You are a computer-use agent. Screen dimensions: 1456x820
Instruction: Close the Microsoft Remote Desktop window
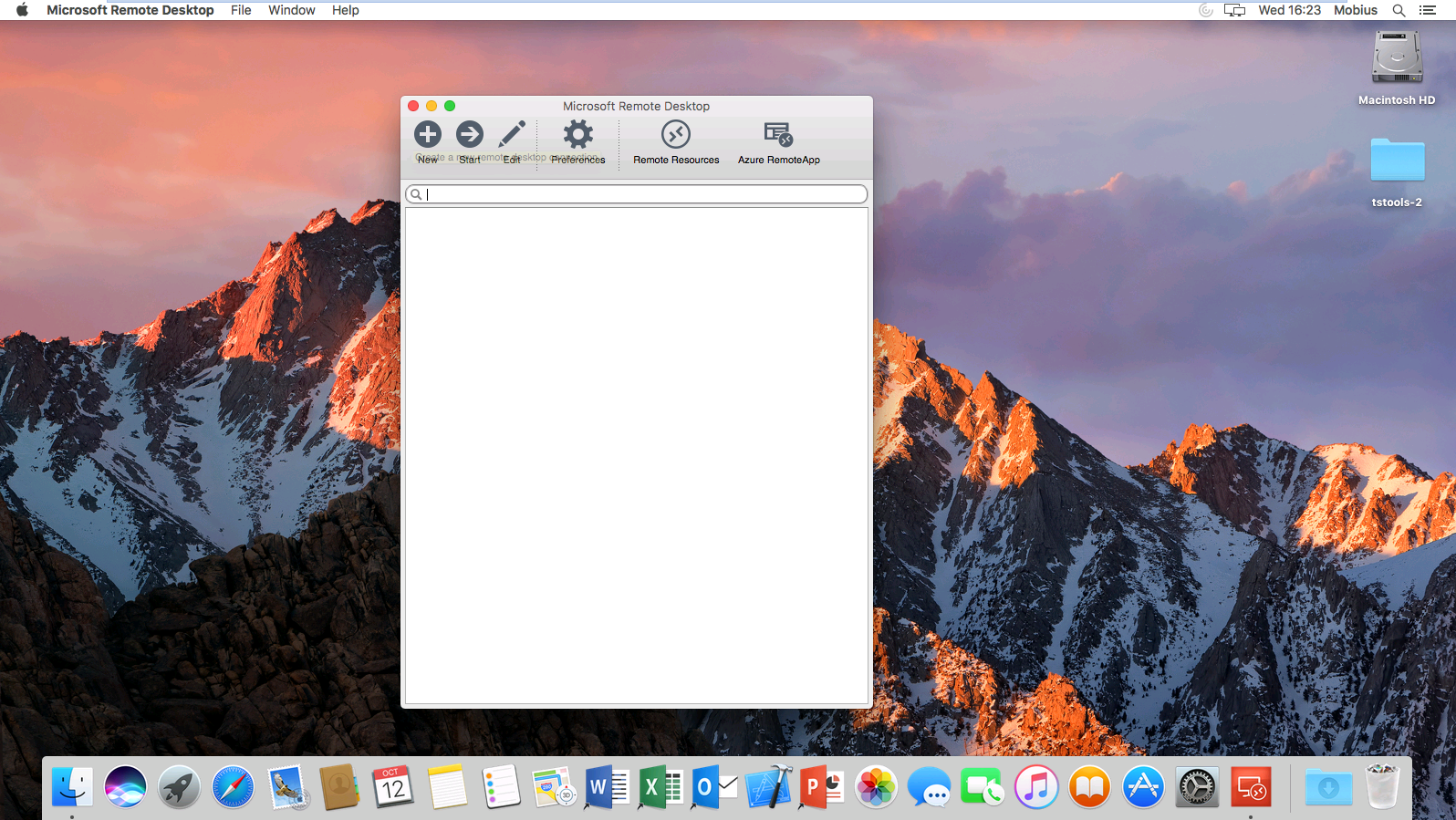[x=413, y=106]
